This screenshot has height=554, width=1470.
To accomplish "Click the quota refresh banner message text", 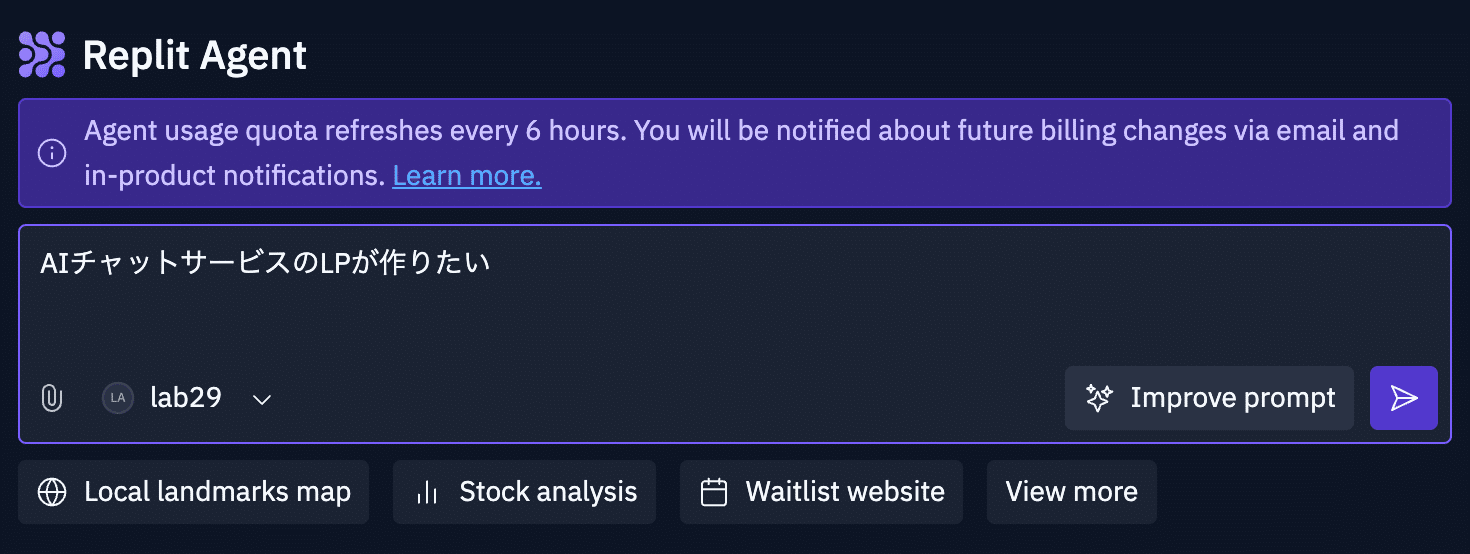I will (740, 131).
